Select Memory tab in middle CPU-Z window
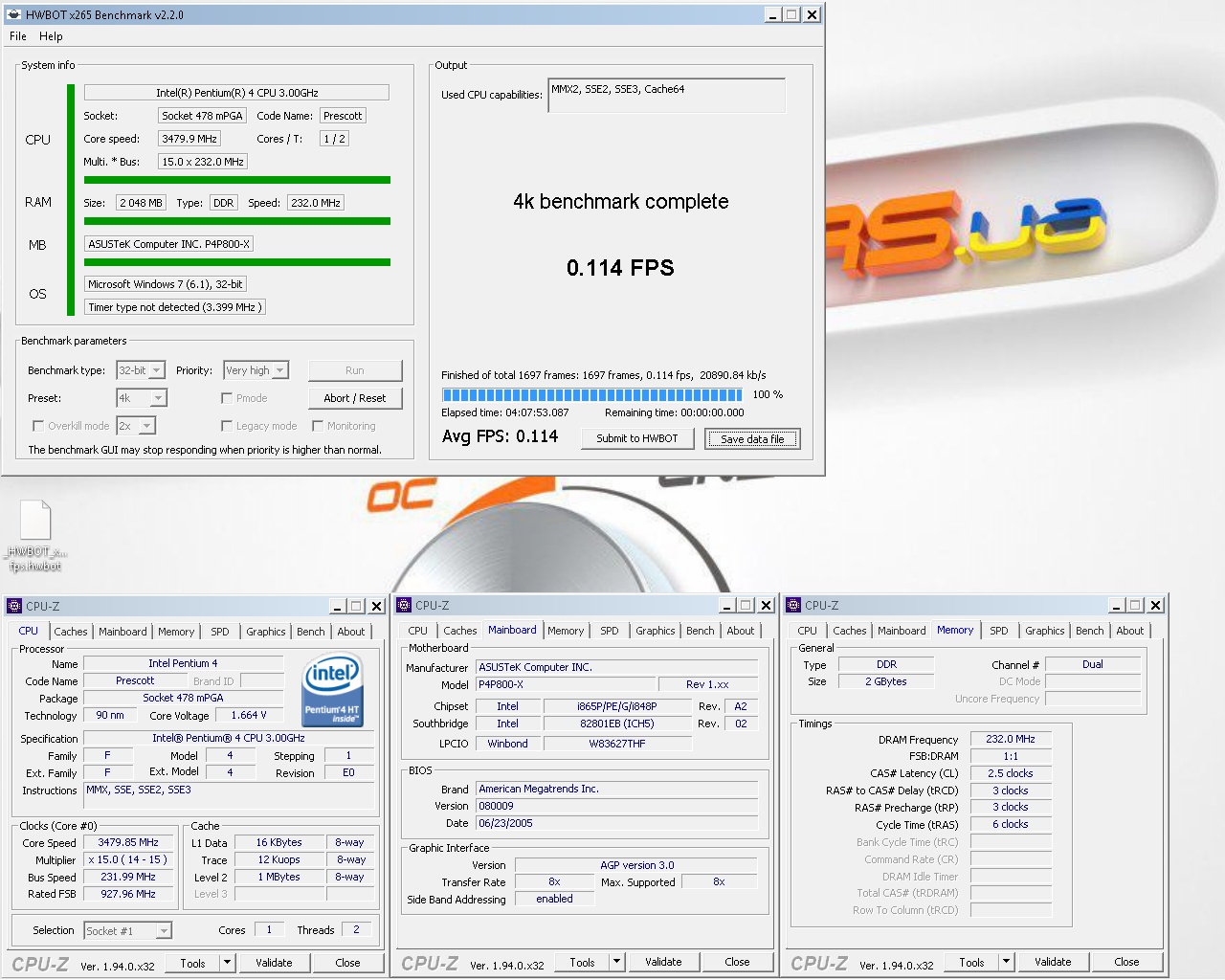 click(566, 632)
